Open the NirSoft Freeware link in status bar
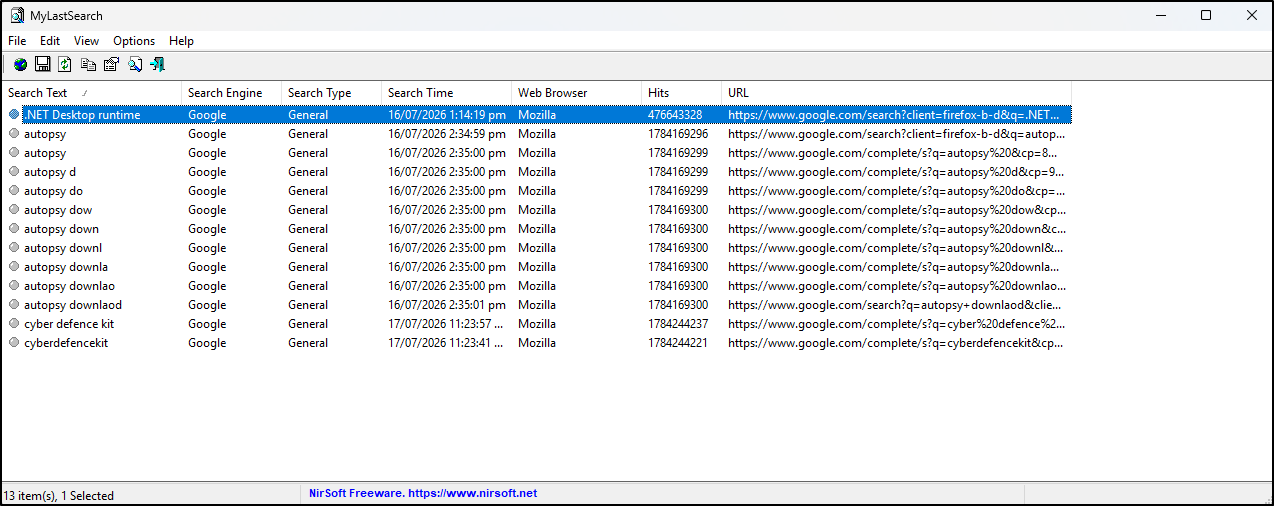This screenshot has width=1274, height=506. [x=423, y=494]
